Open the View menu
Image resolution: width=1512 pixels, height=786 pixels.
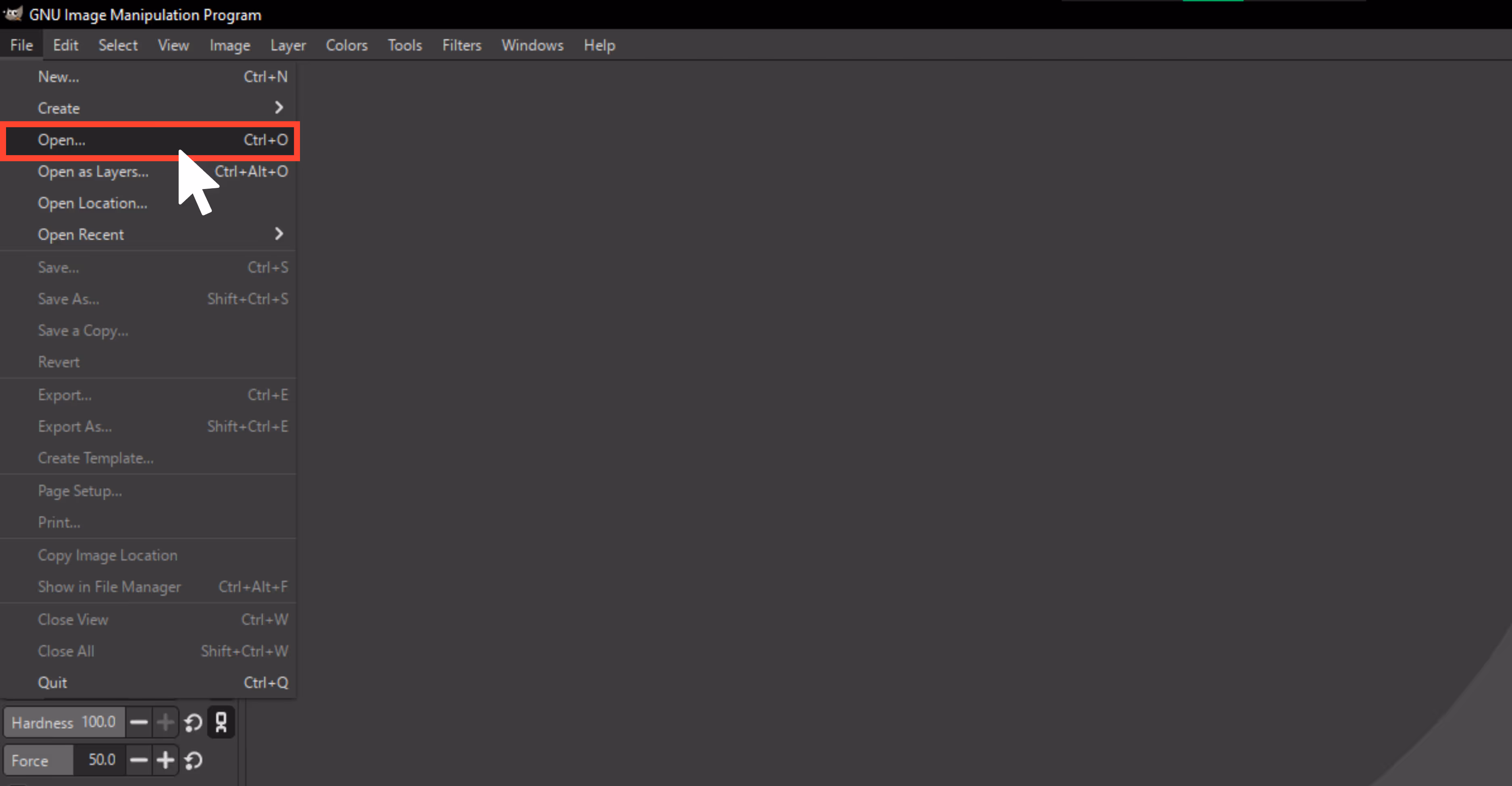click(173, 45)
